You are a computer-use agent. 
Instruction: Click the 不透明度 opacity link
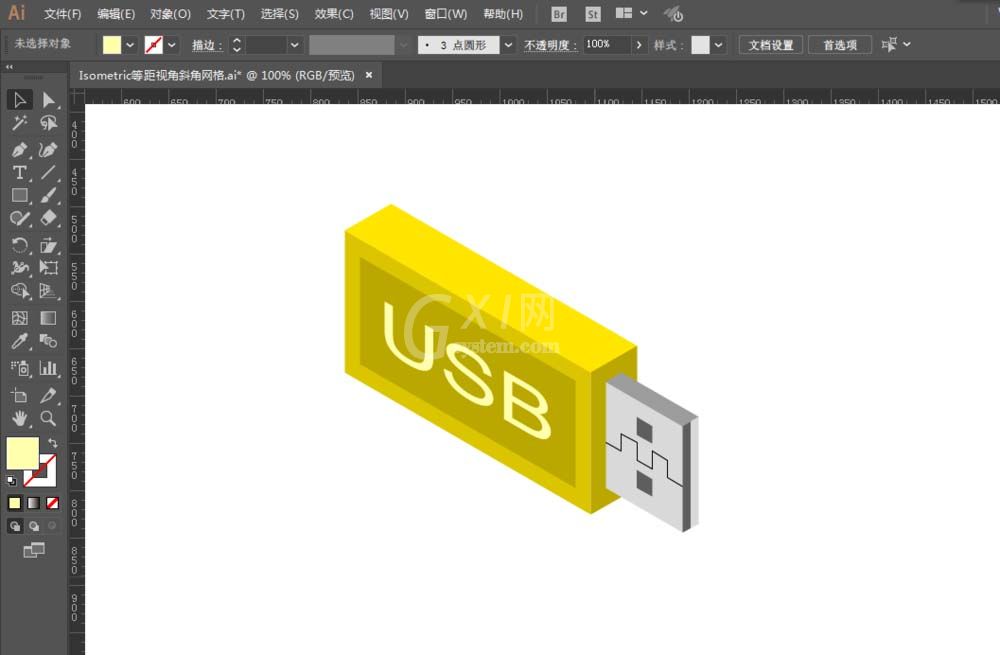pyautogui.click(x=550, y=45)
